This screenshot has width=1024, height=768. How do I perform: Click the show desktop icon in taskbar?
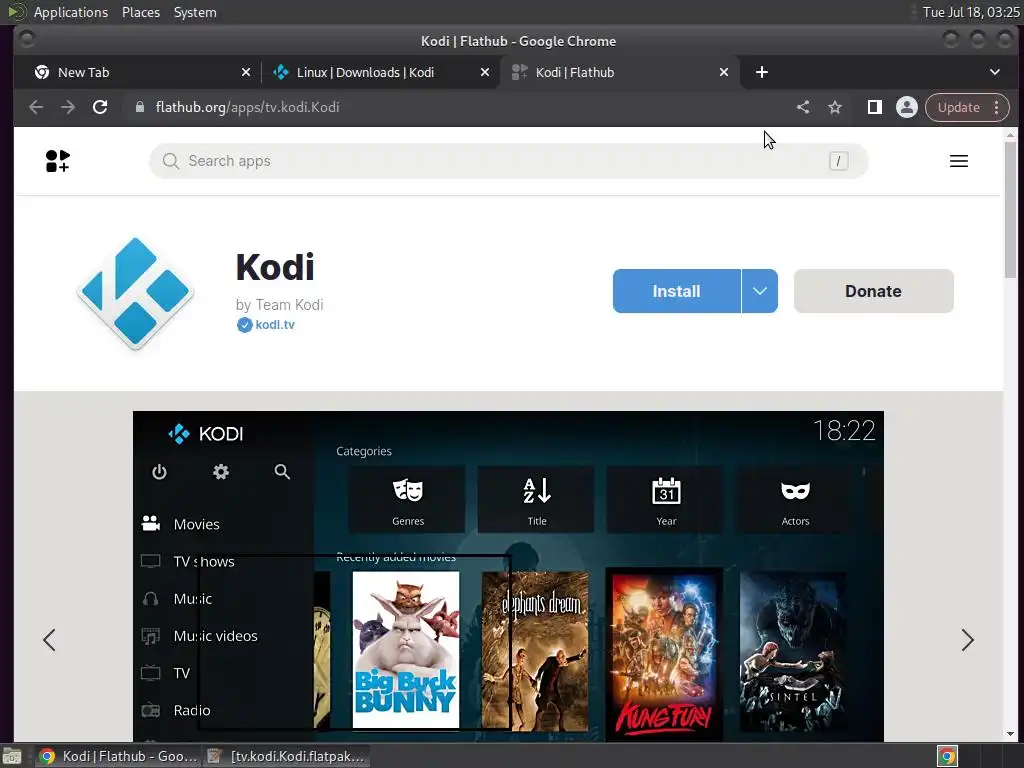12,756
